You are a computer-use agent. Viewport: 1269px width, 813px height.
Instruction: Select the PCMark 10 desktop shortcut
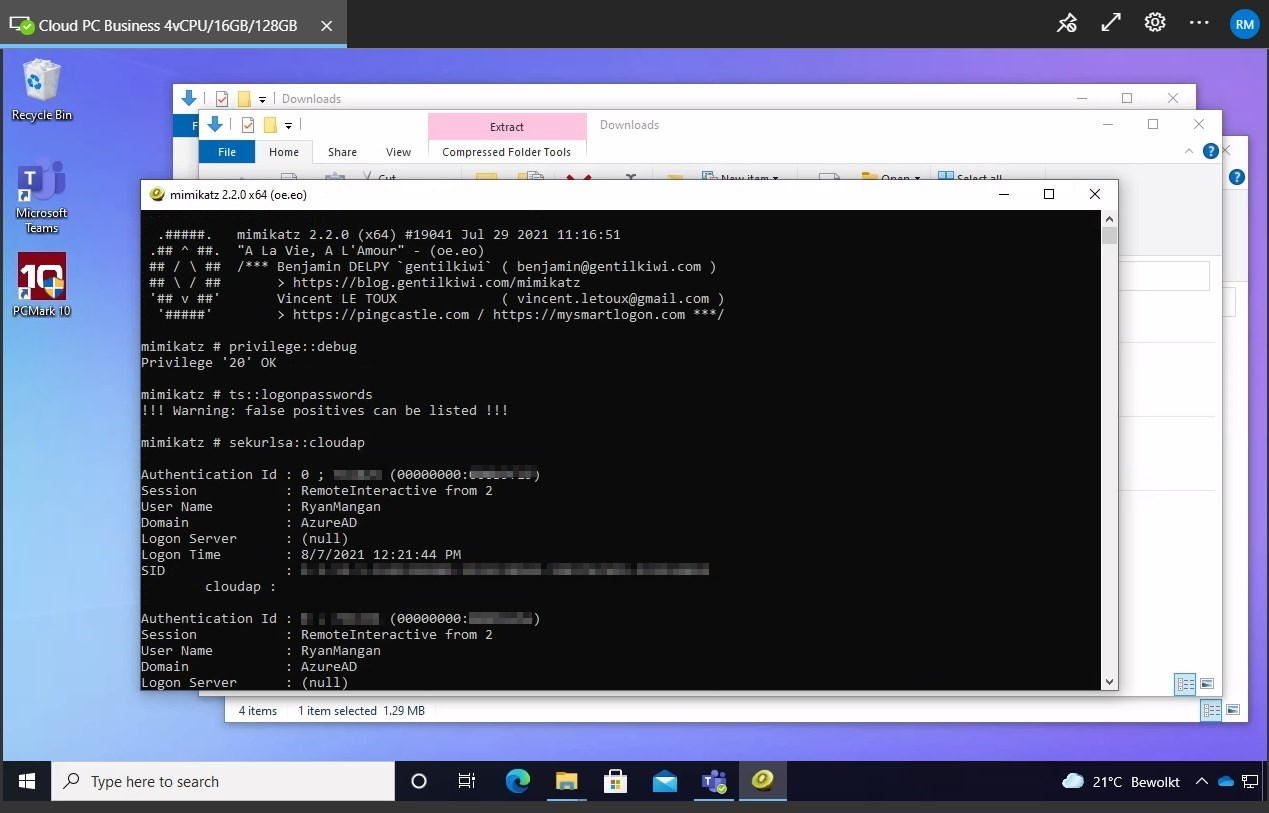42,284
